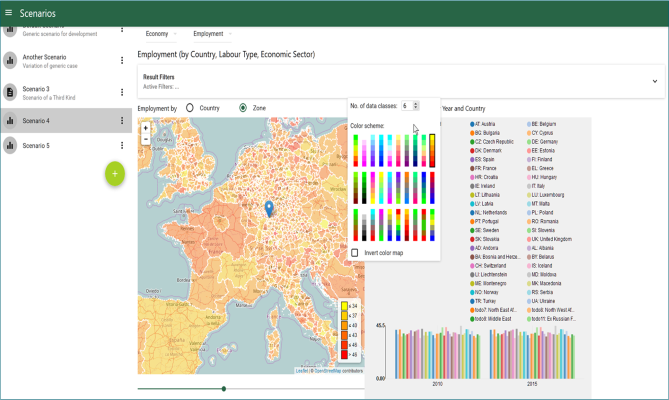Click the 2010 bar group in chart
This screenshot has height=400, width=669.
(437, 353)
